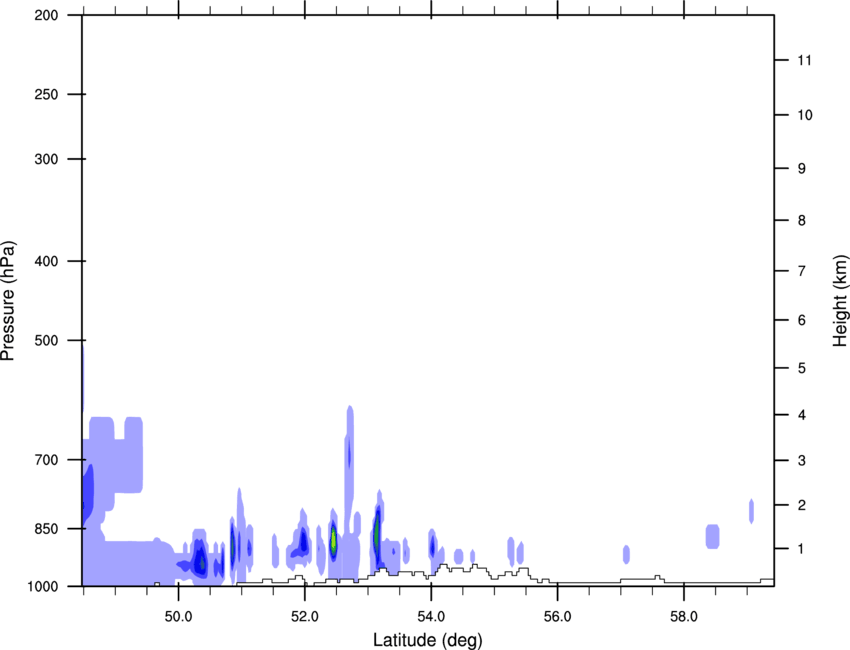Click the 1 km height label
Viewport: 850px width, 650px height.
coord(801,549)
